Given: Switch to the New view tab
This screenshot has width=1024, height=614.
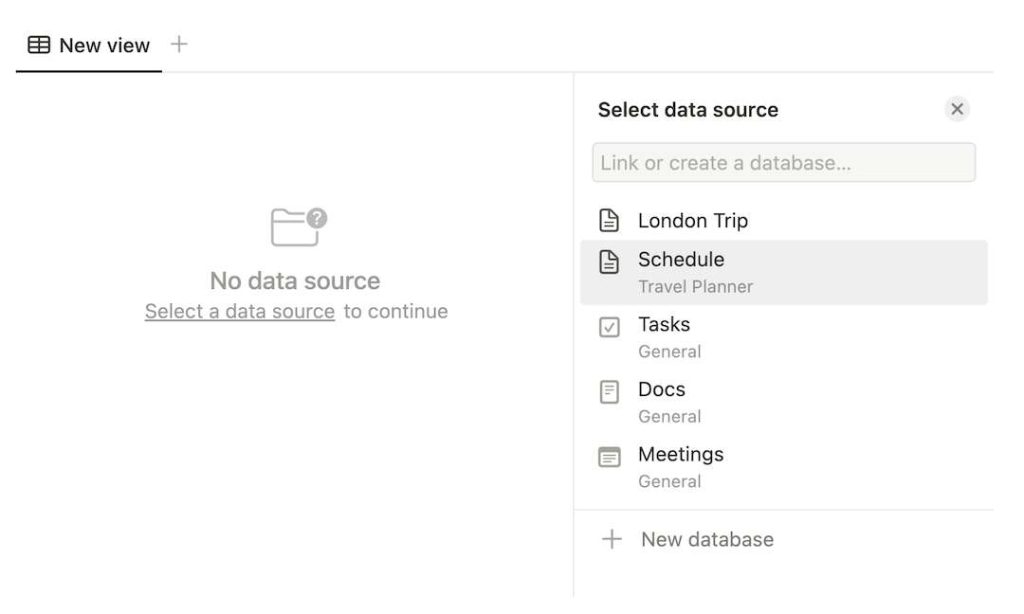Looking at the screenshot, I should click(x=104, y=44).
